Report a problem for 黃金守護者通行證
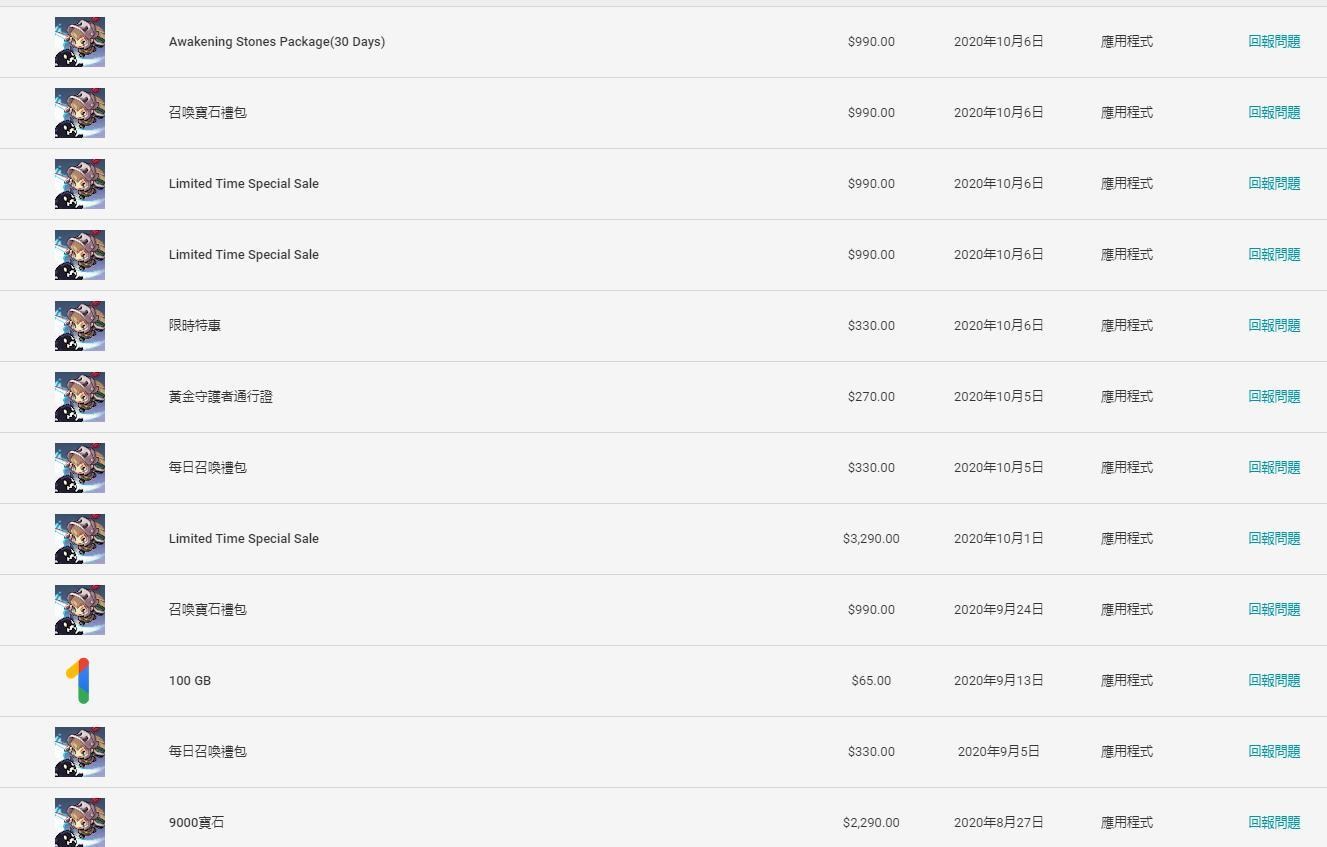1327x847 pixels. click(1274, 397)
